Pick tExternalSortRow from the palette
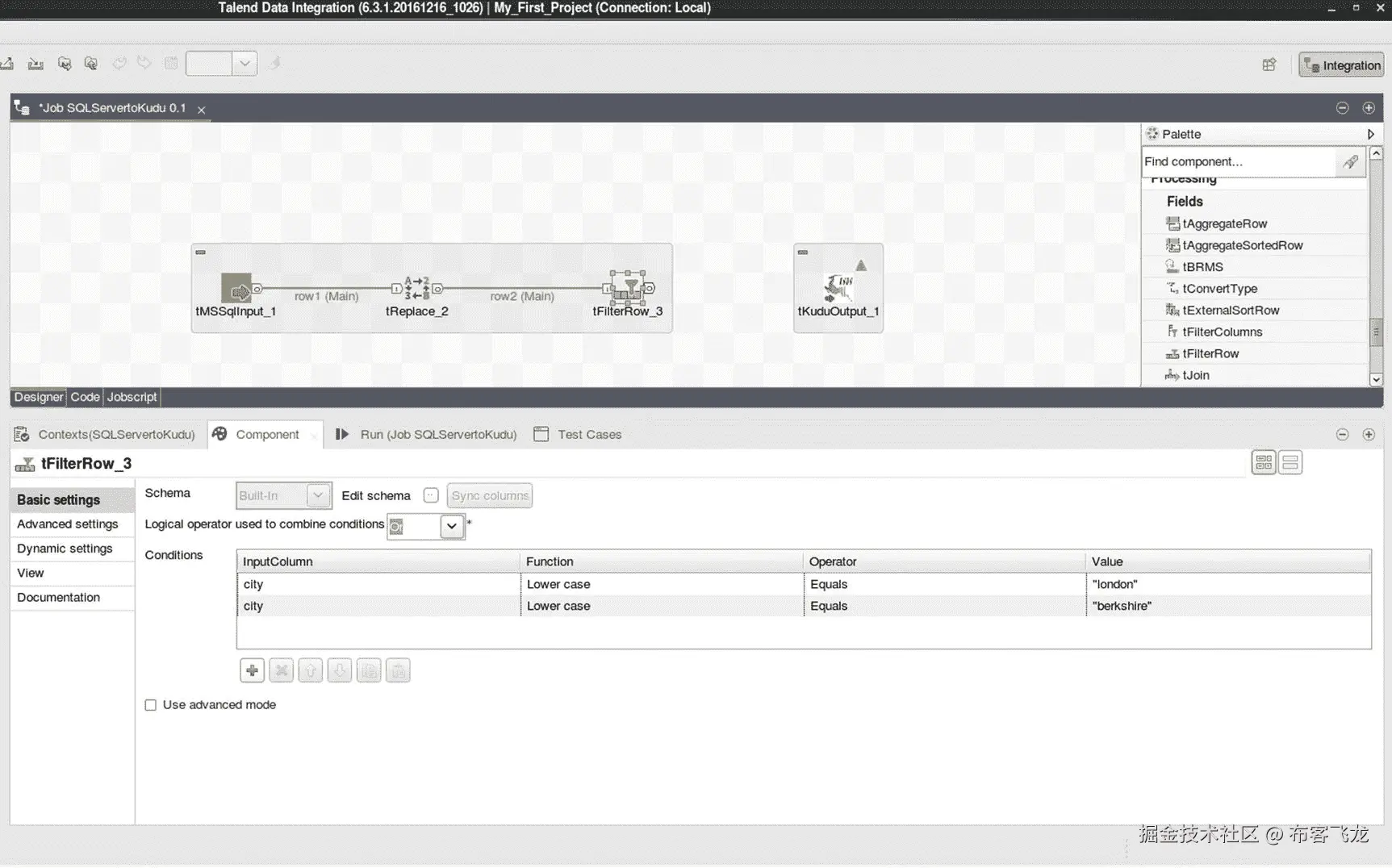Image resolution: width=1392 pixels, height=868 pixels. (1223, 311)
